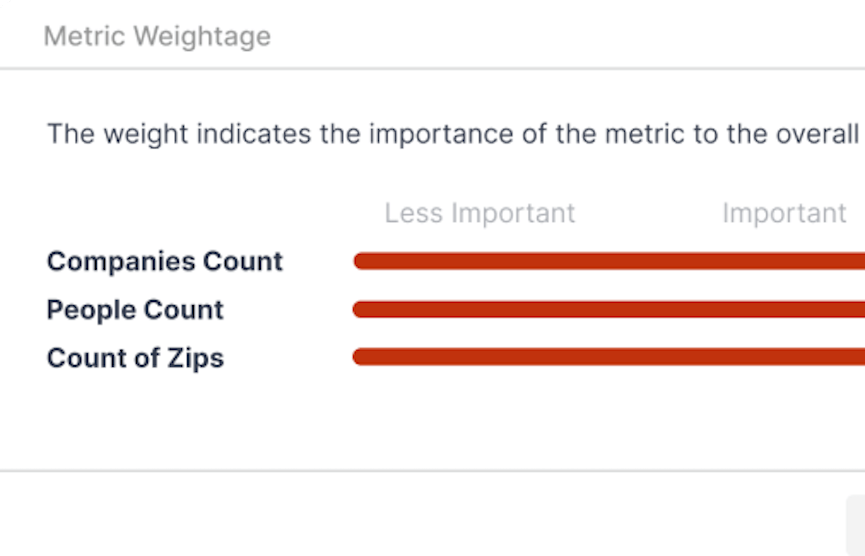Open the Metric Weightage section header
This screenshot has width=865, height=556.
pyautogui.click(x=157, y=36)
